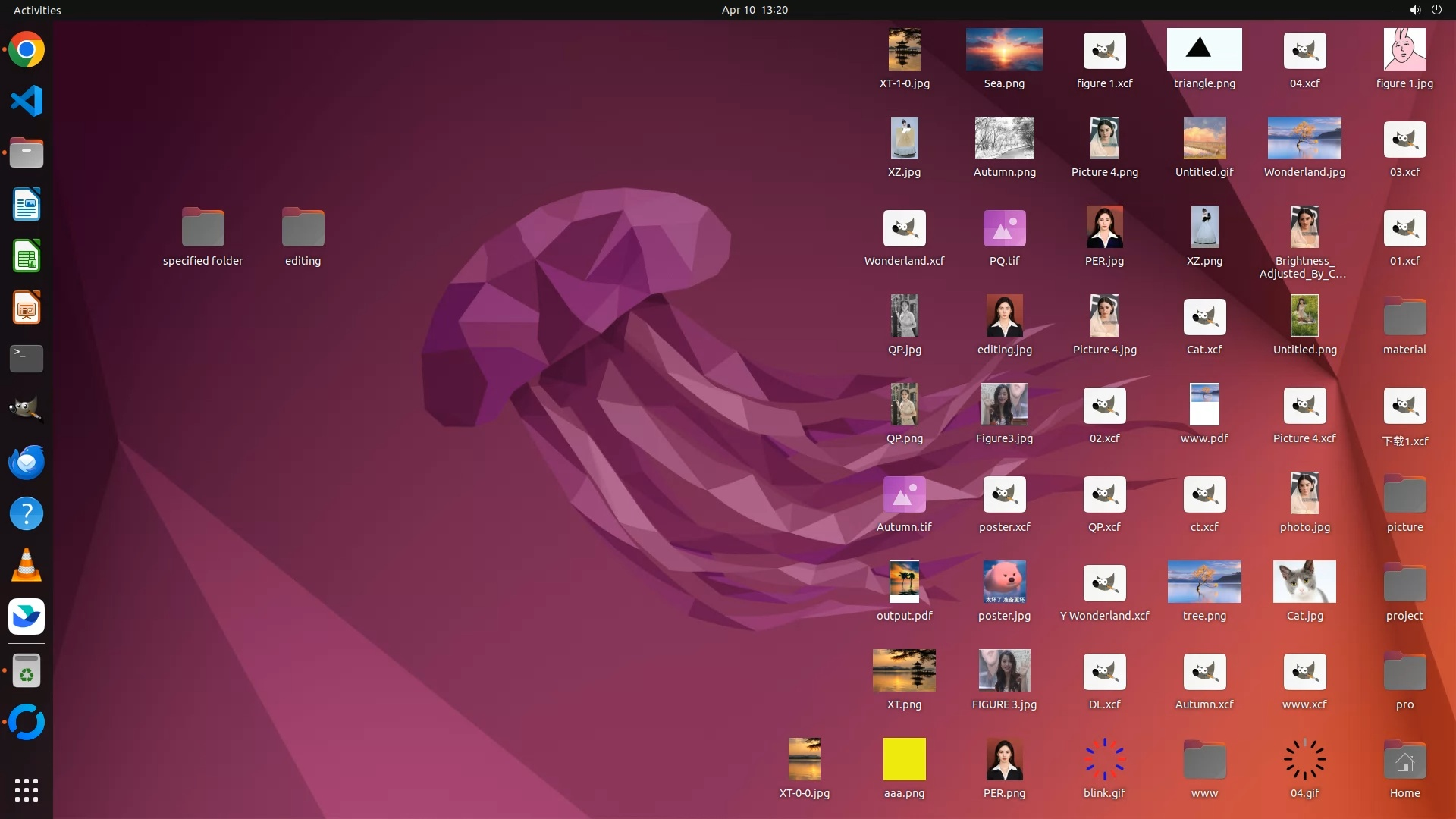This screenshot has height=819, width=1456.
Task: Show Applications grid button
Action: tap(27, 790)
